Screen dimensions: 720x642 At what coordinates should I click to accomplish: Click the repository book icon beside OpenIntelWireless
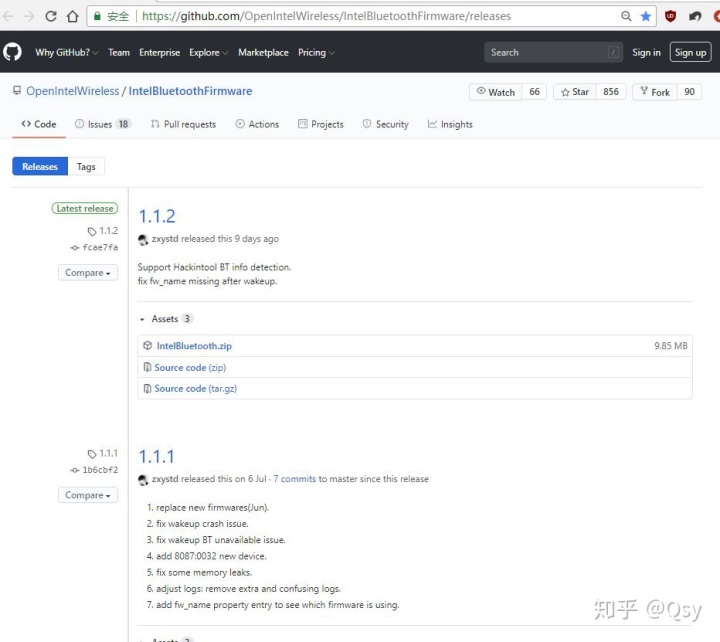17,90
